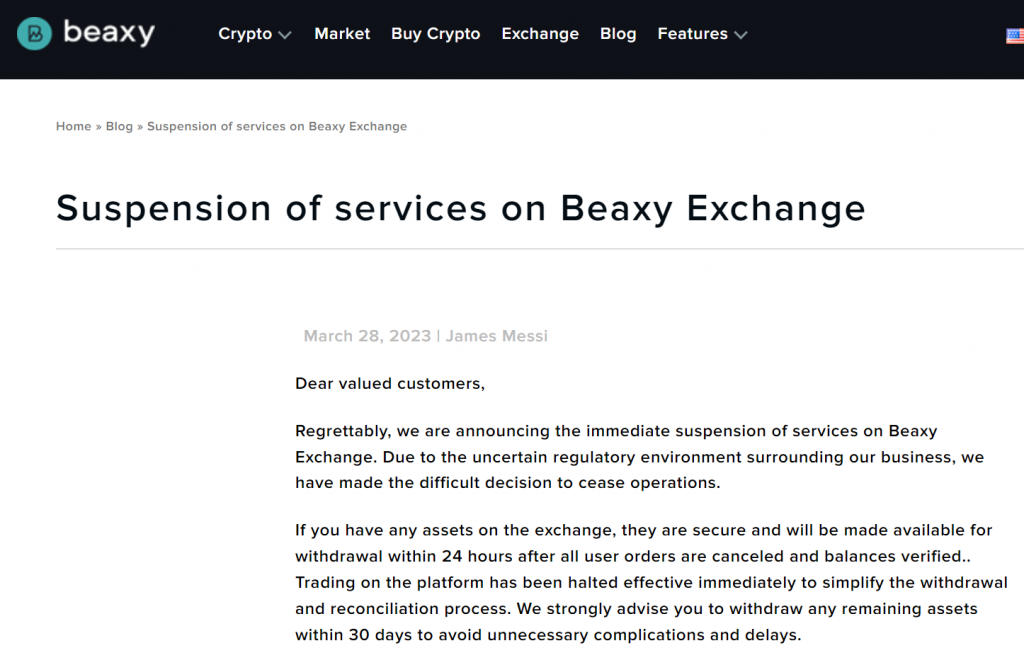This screenshot has height=665, width=1024.
Task: Open the Features navigation menu
Action: 692,34
